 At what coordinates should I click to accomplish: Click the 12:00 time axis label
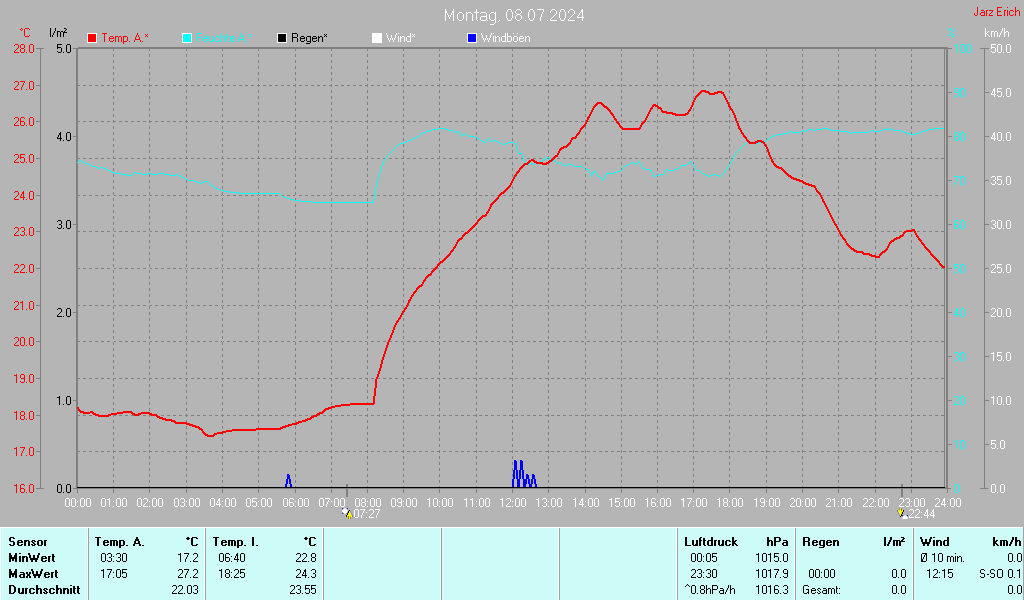click(x=512, y=501)
